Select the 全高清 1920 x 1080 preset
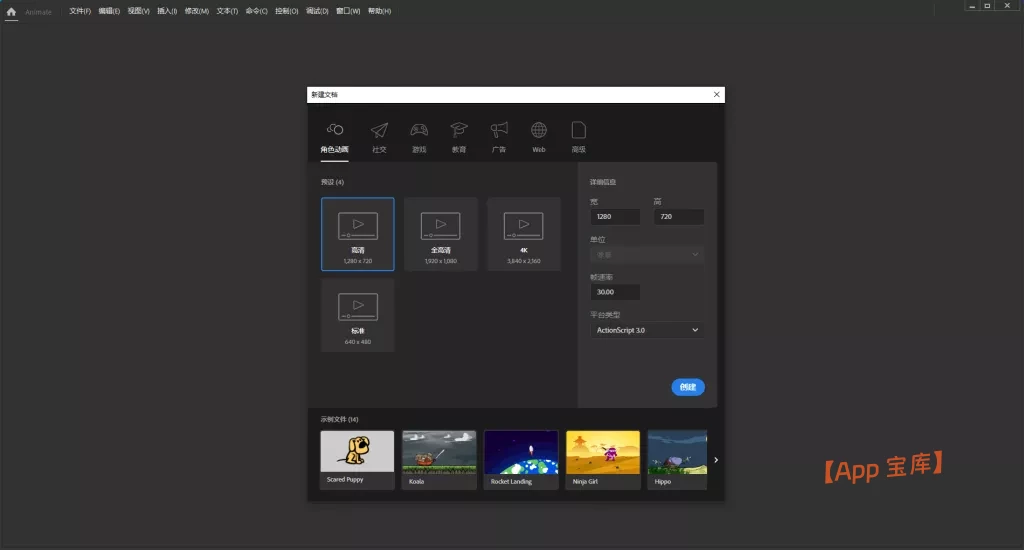 [x=440, y=234]
